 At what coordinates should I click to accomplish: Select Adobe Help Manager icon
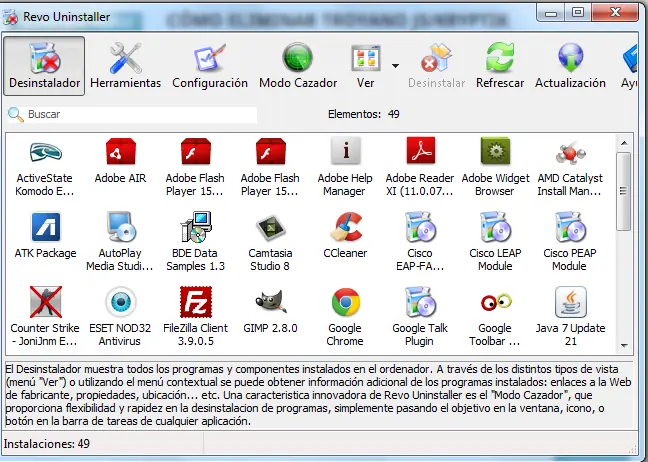[x=345, y=151]
